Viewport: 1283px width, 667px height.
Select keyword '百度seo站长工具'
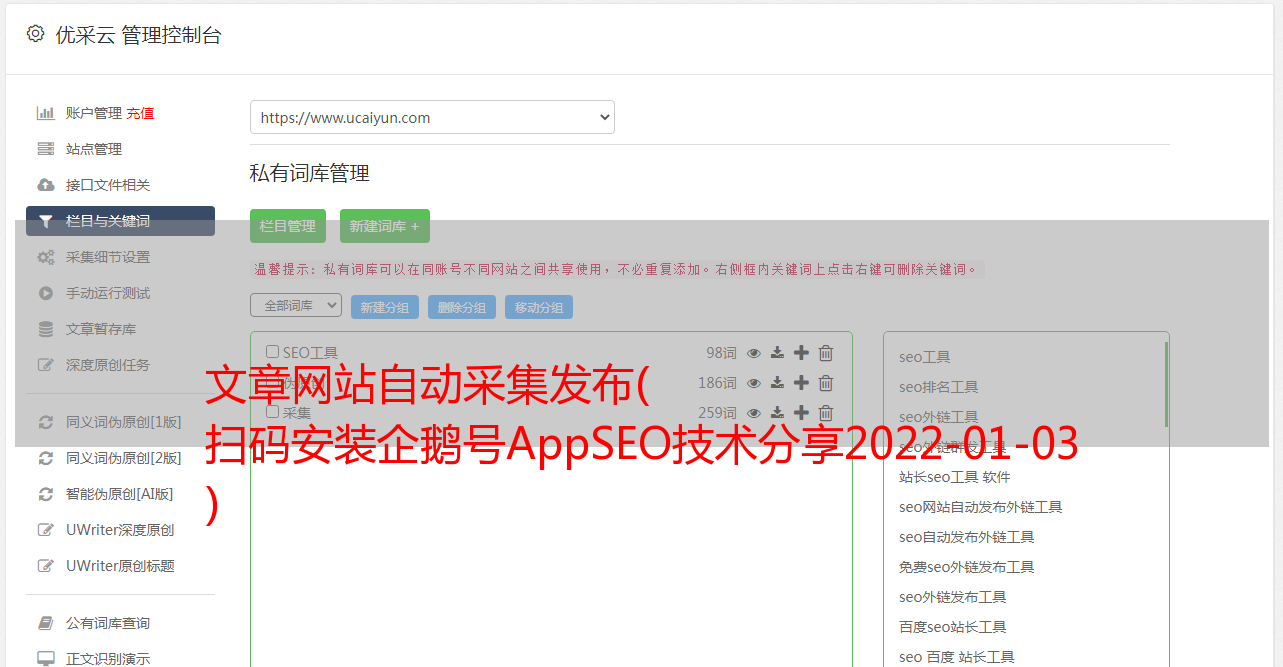click(x=952, y=627)
